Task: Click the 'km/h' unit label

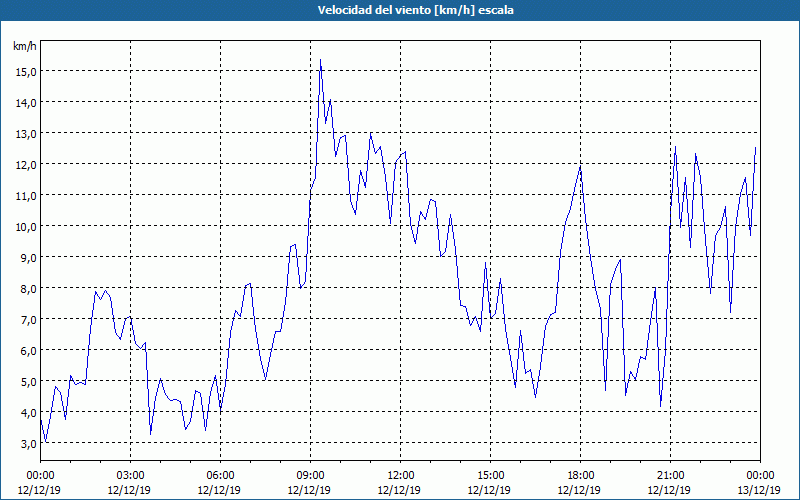Action: (x=24, y=47)
